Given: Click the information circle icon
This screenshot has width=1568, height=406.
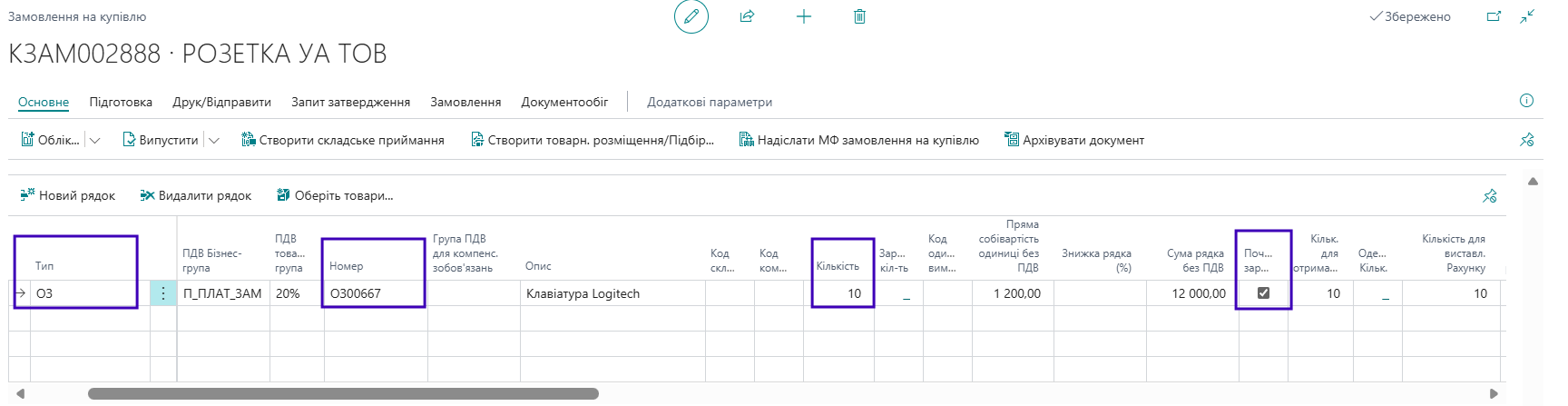Looking at the screenshot, I should click(x=1526, y=101).
